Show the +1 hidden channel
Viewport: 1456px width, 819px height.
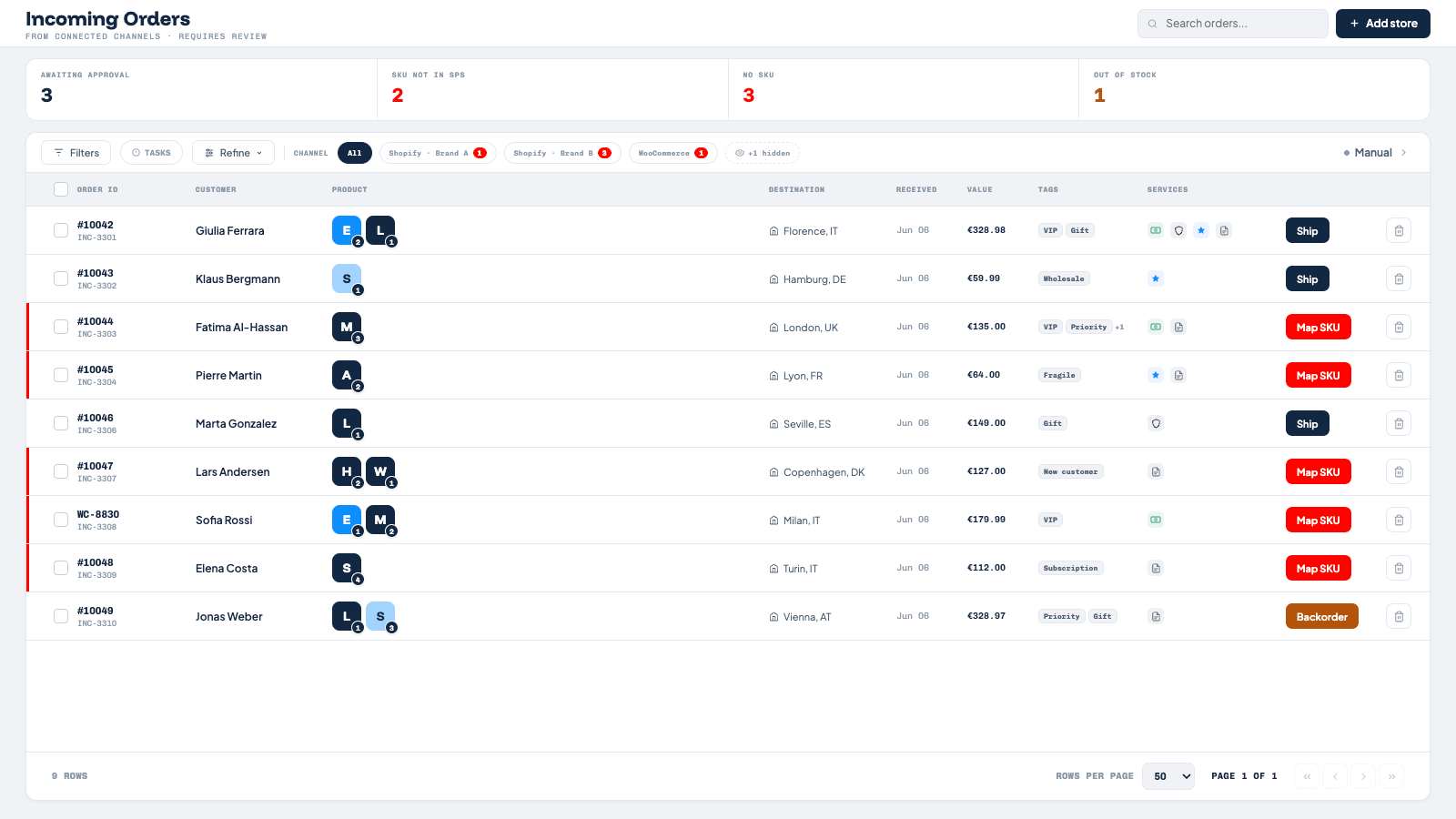click(763, 153)
